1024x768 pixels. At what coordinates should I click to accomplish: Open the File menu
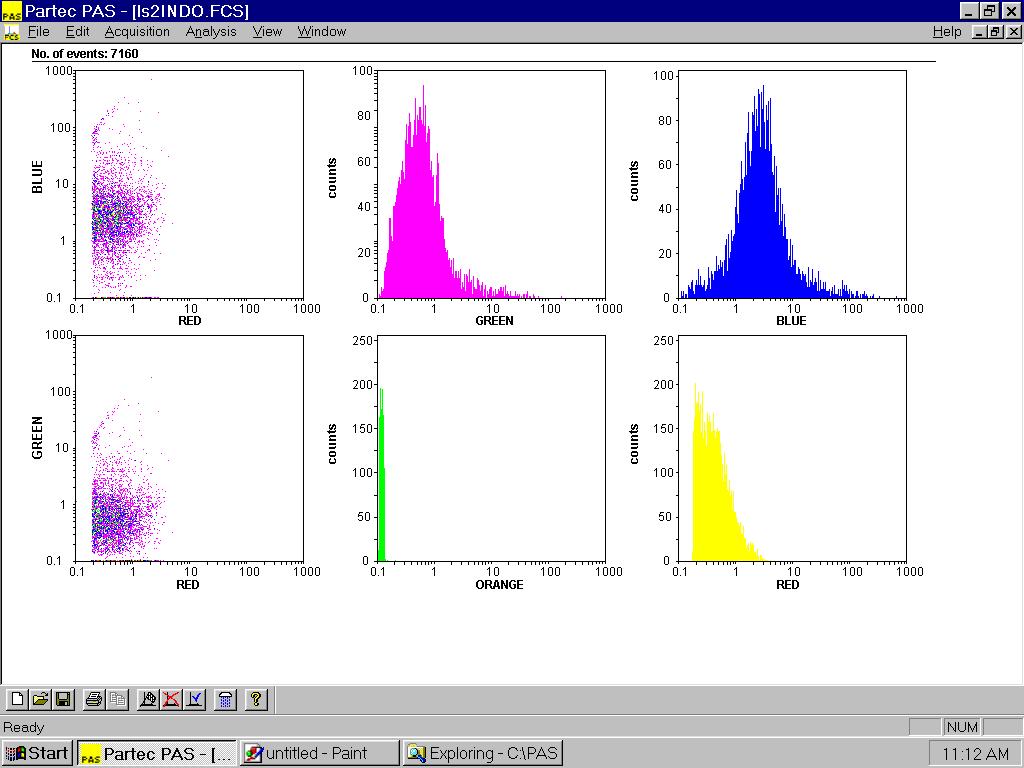[x=38, y=32]
